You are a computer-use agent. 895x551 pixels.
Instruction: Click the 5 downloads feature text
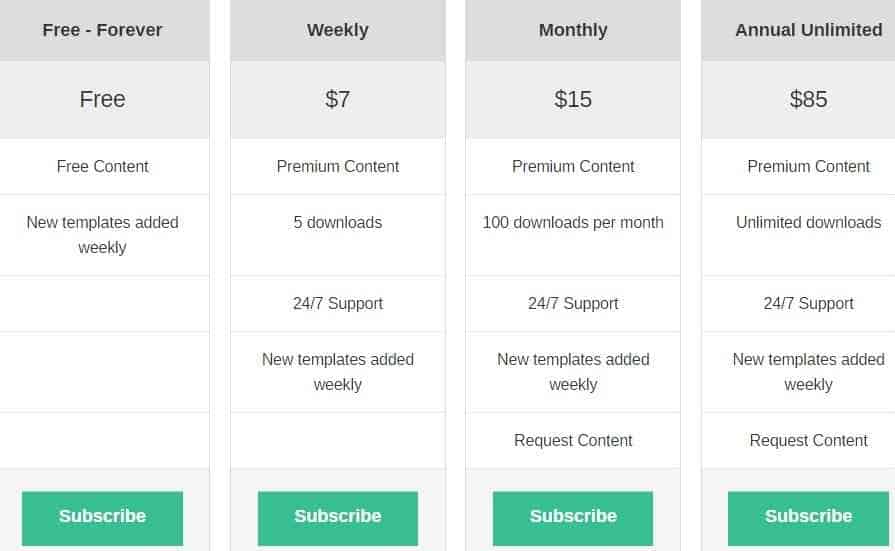click(338, 222)
